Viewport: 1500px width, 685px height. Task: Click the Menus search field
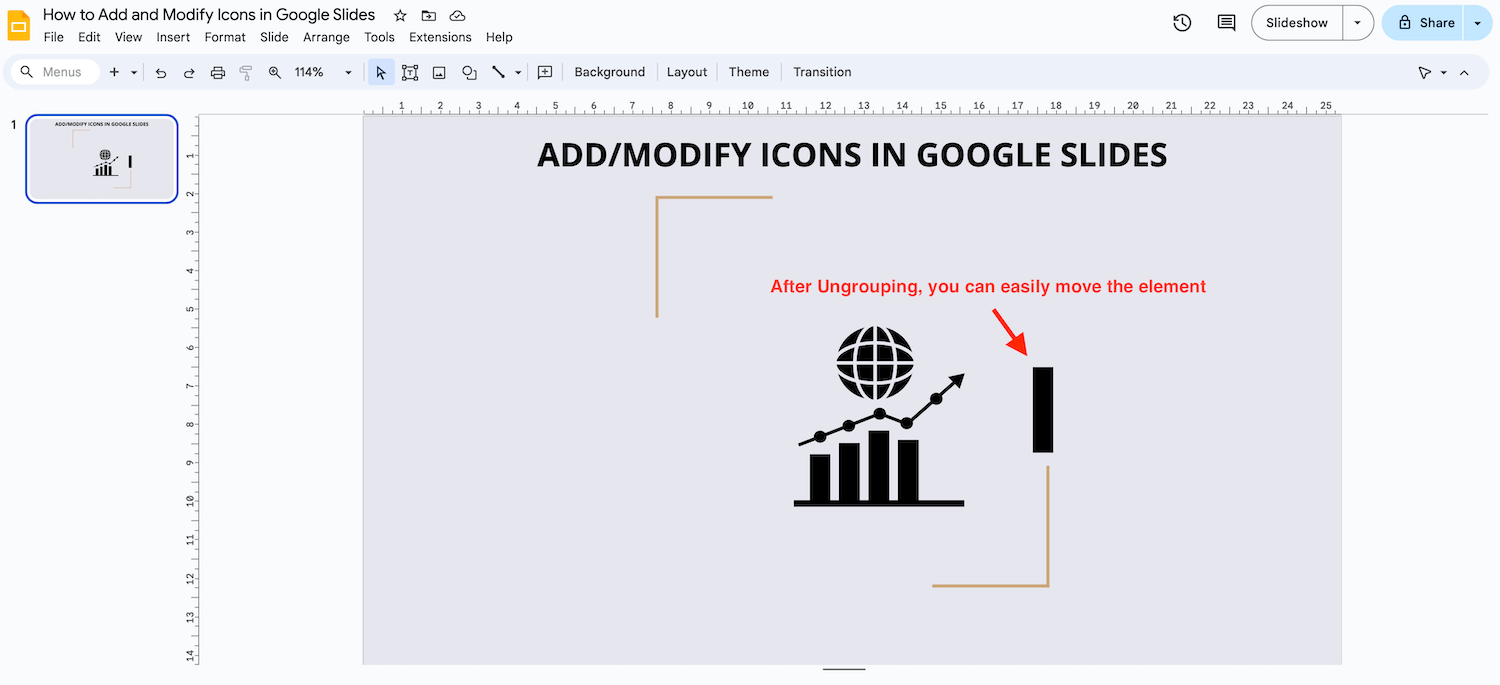[62, 73]
